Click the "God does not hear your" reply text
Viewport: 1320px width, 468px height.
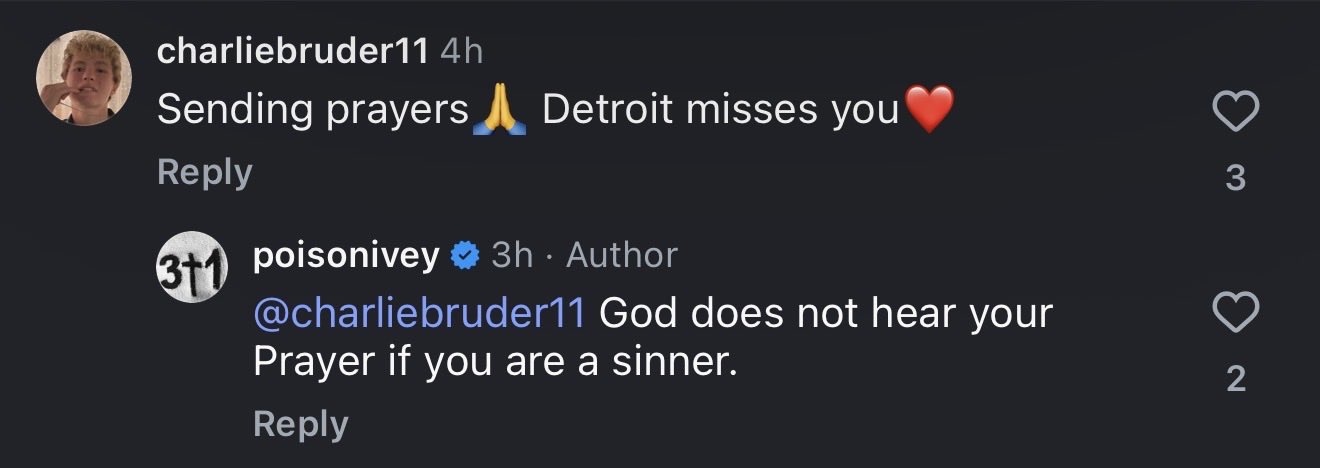[x=825, y=314]
